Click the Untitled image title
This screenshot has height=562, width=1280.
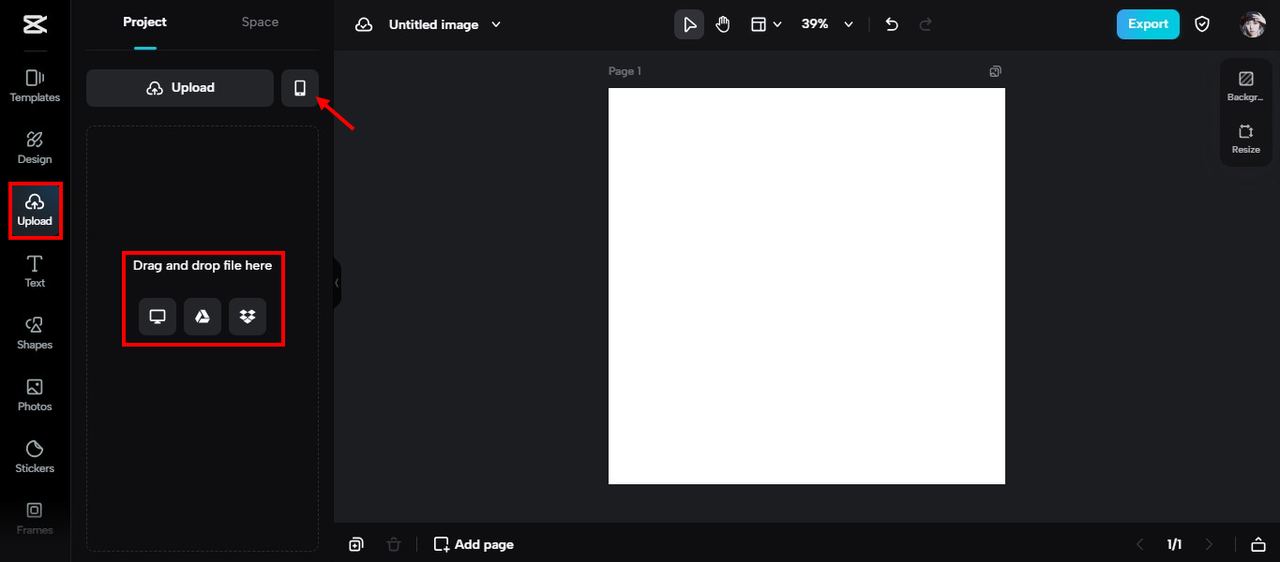pos(434,24)
